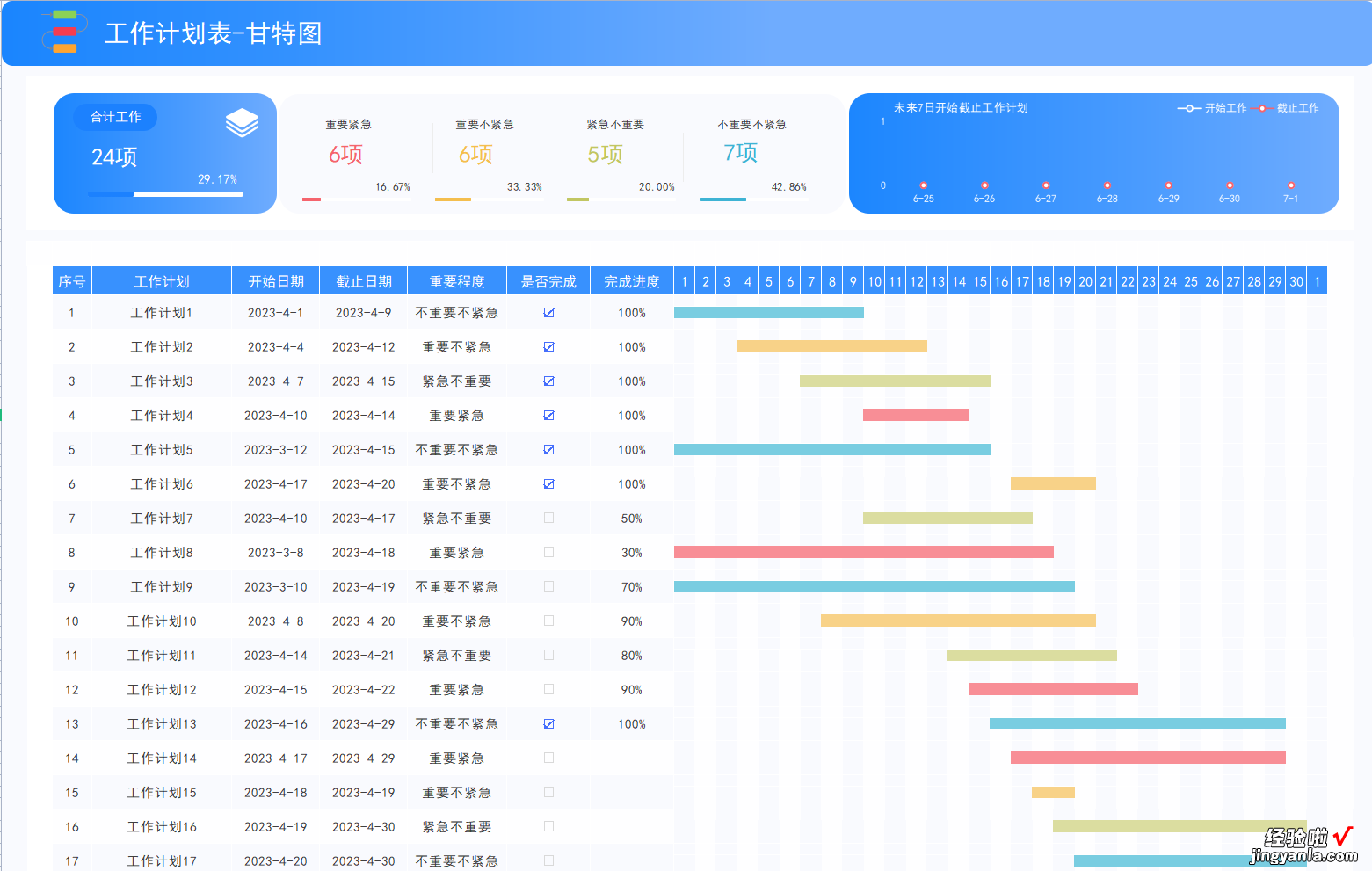This screenshot has height=871, width=1372.
Task: Select the yellow Gantt bar for 工作计划2
Action: point(831,346)
